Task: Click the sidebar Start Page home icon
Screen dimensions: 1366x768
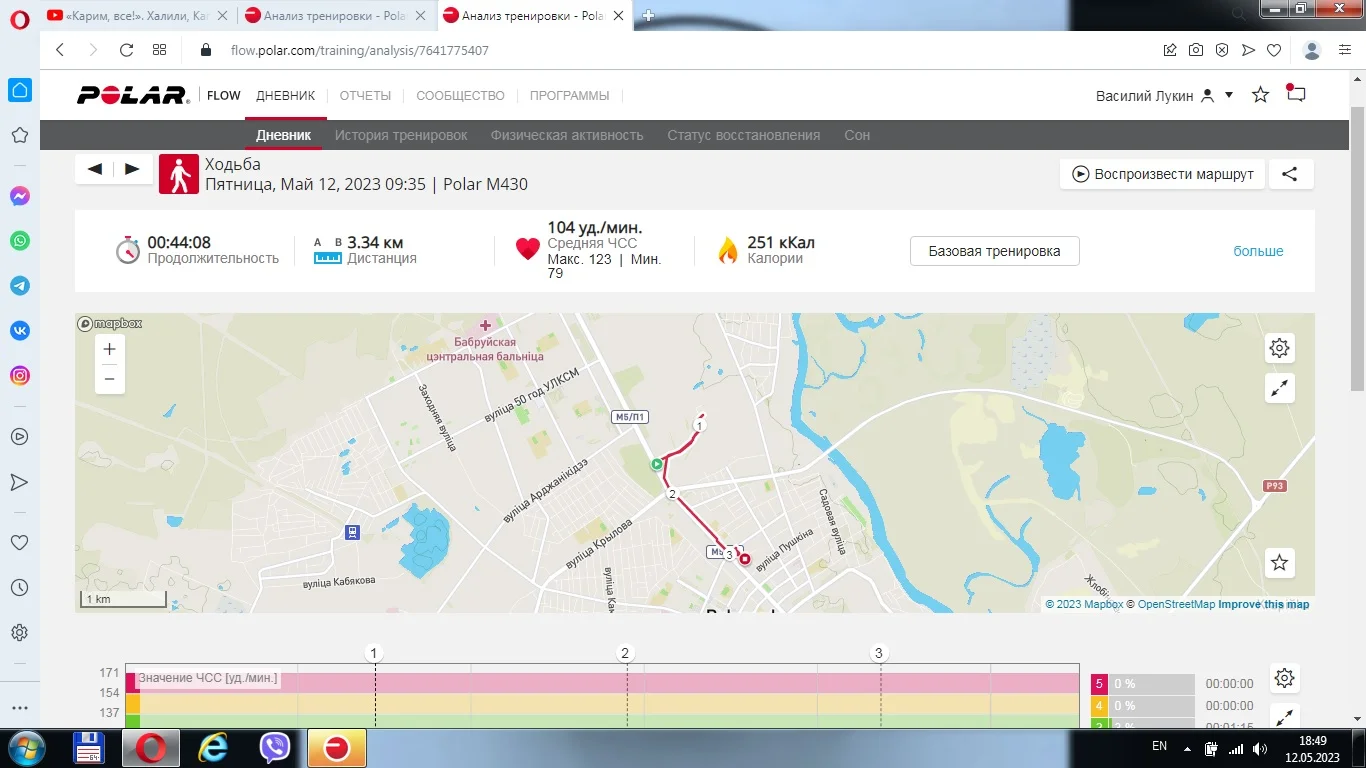Action: [19, 90]
